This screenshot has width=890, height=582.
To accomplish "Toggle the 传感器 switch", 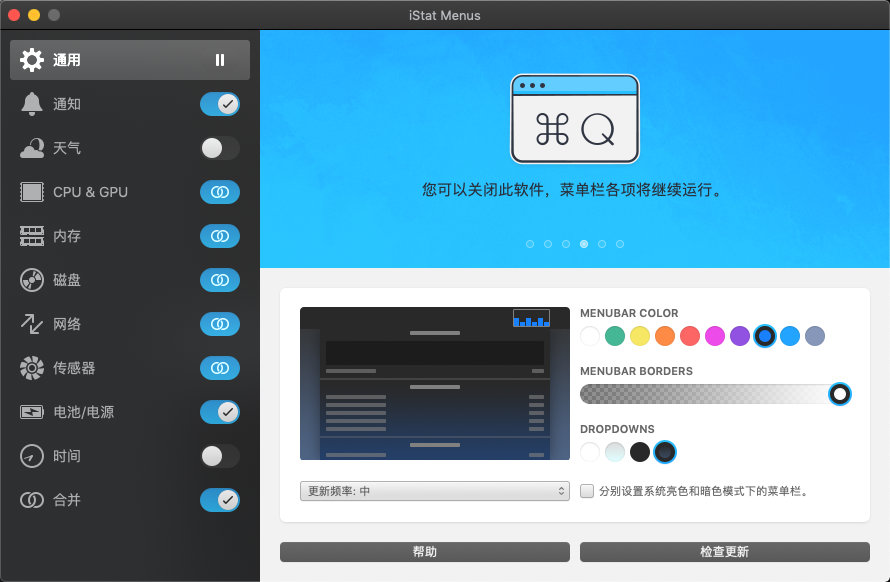I will pos(220,368).
